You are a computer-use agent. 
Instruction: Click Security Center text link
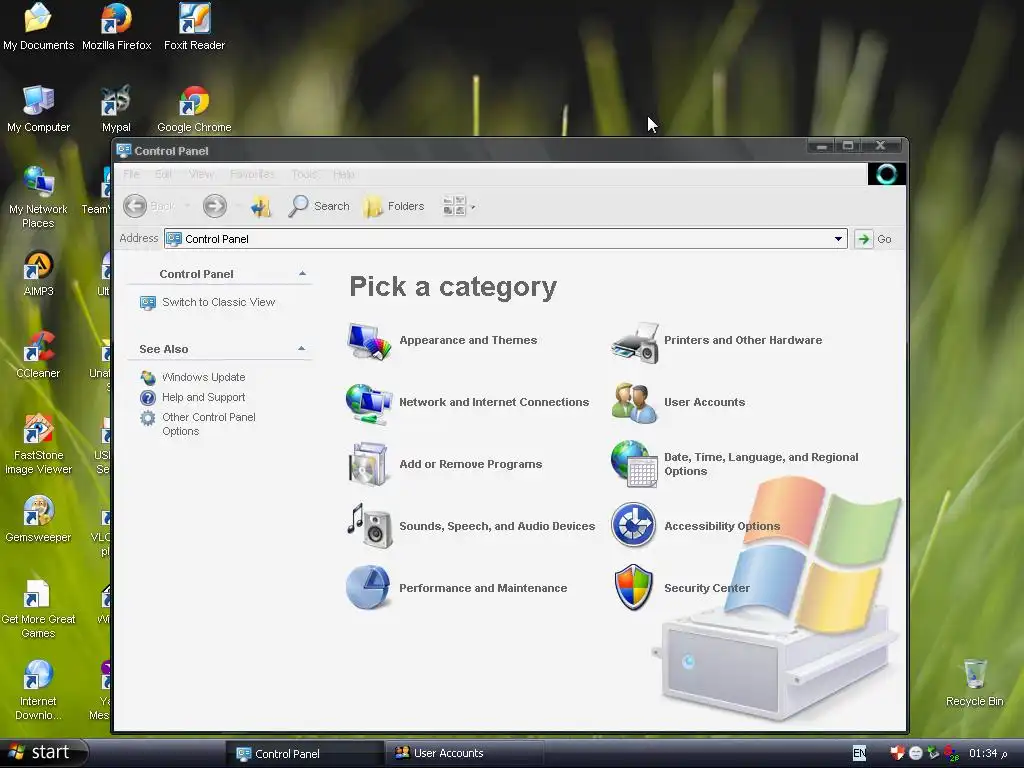pyautogui.click(x=707, y=588)
